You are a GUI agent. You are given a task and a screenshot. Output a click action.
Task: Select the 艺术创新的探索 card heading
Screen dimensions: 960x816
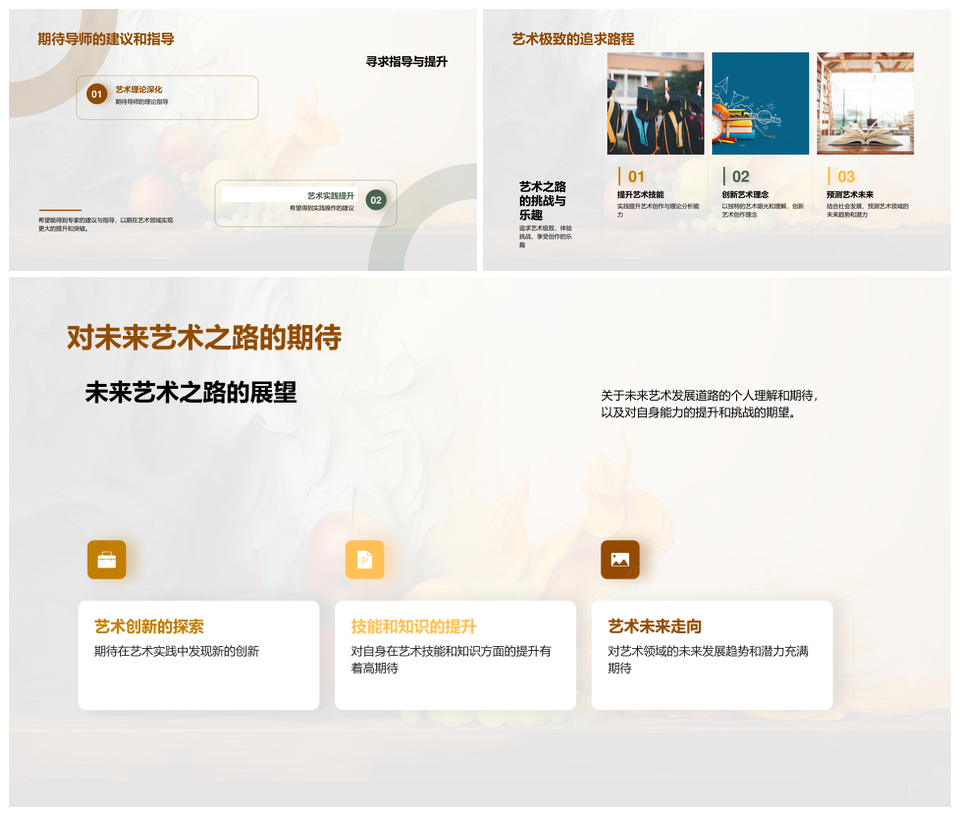click(149, 627)
